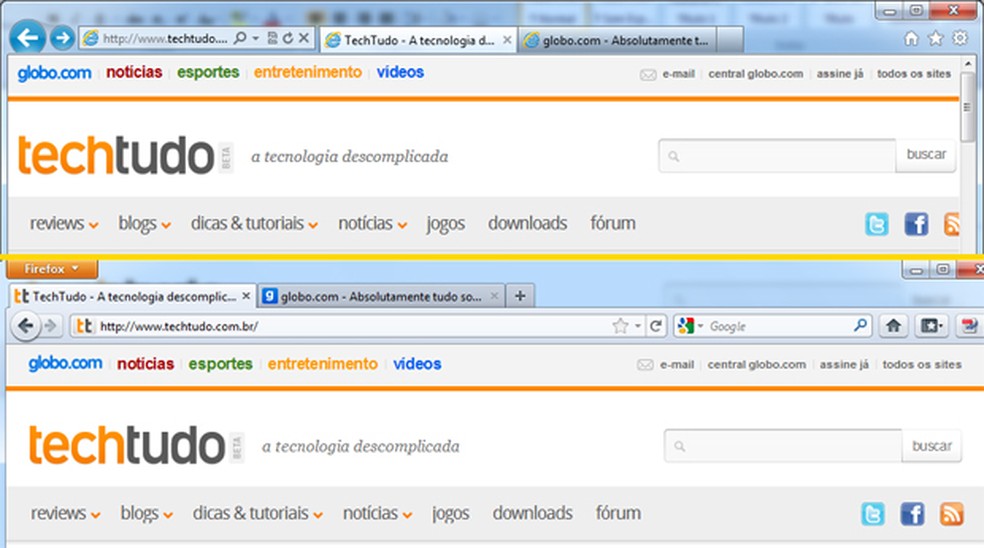984x548 pixels.
Task: Open IE favorites star icon
Action: (936, 39)
